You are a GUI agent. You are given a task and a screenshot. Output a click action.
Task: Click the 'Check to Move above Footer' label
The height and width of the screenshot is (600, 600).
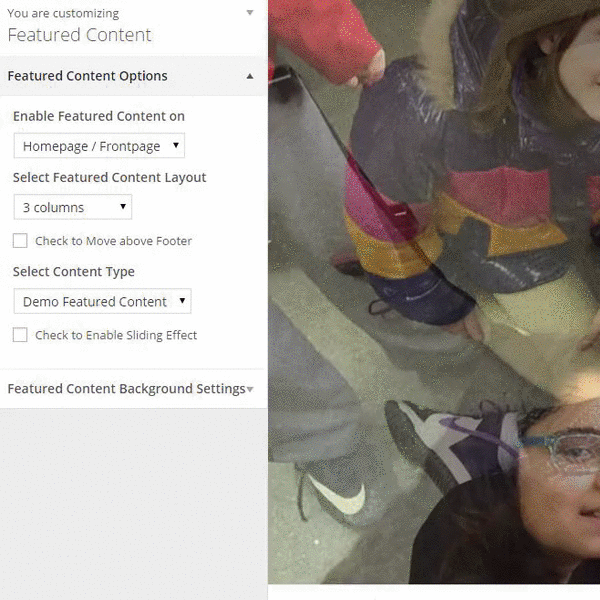113,241
